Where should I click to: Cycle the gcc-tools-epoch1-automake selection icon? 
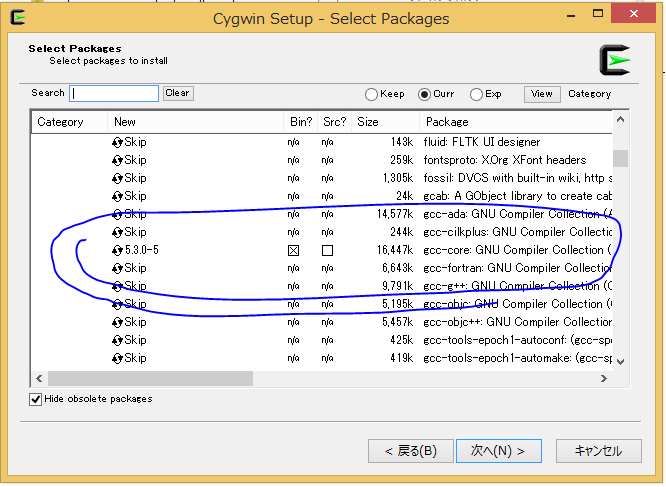tap(117, 359)
